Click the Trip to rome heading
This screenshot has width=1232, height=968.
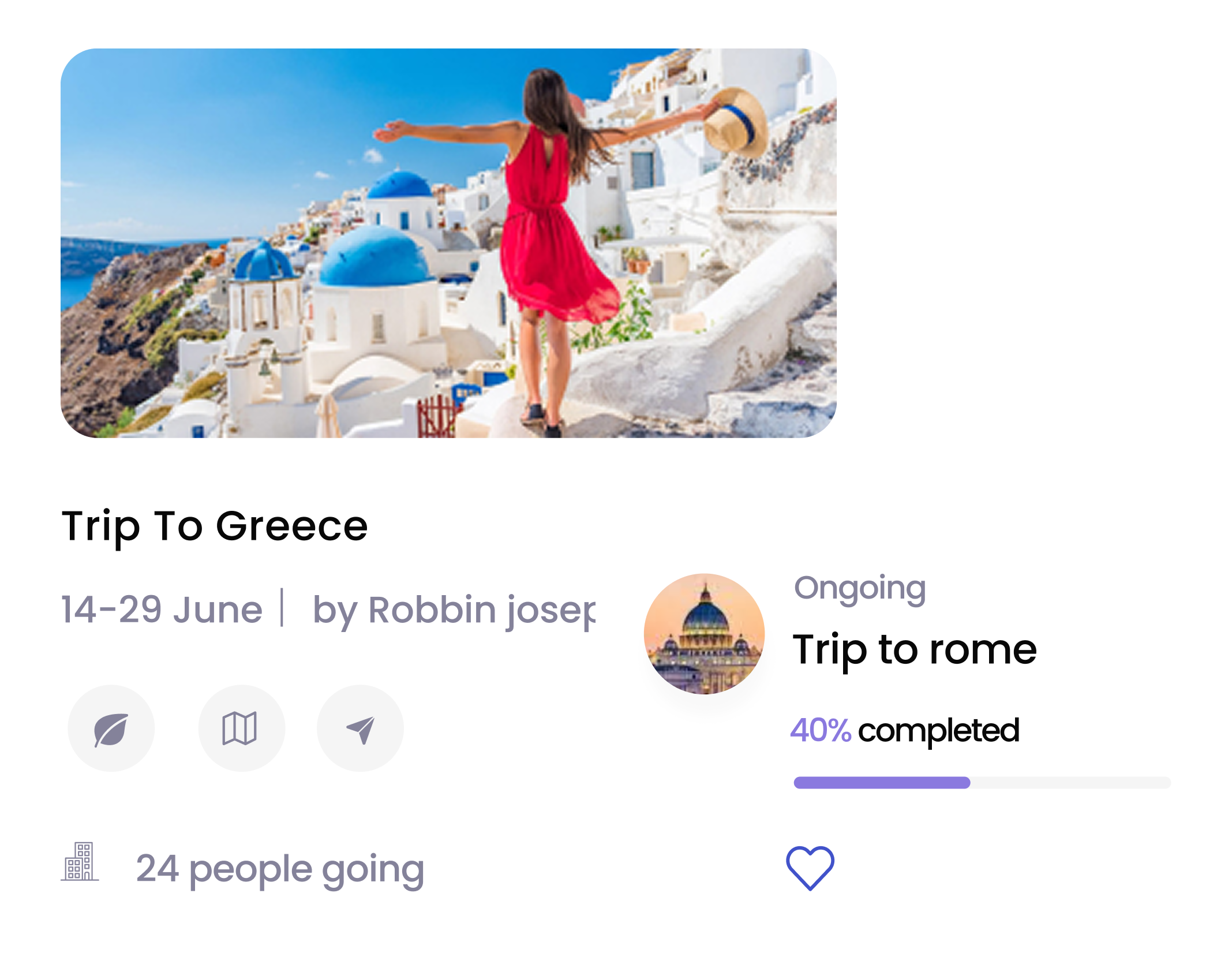915,651
